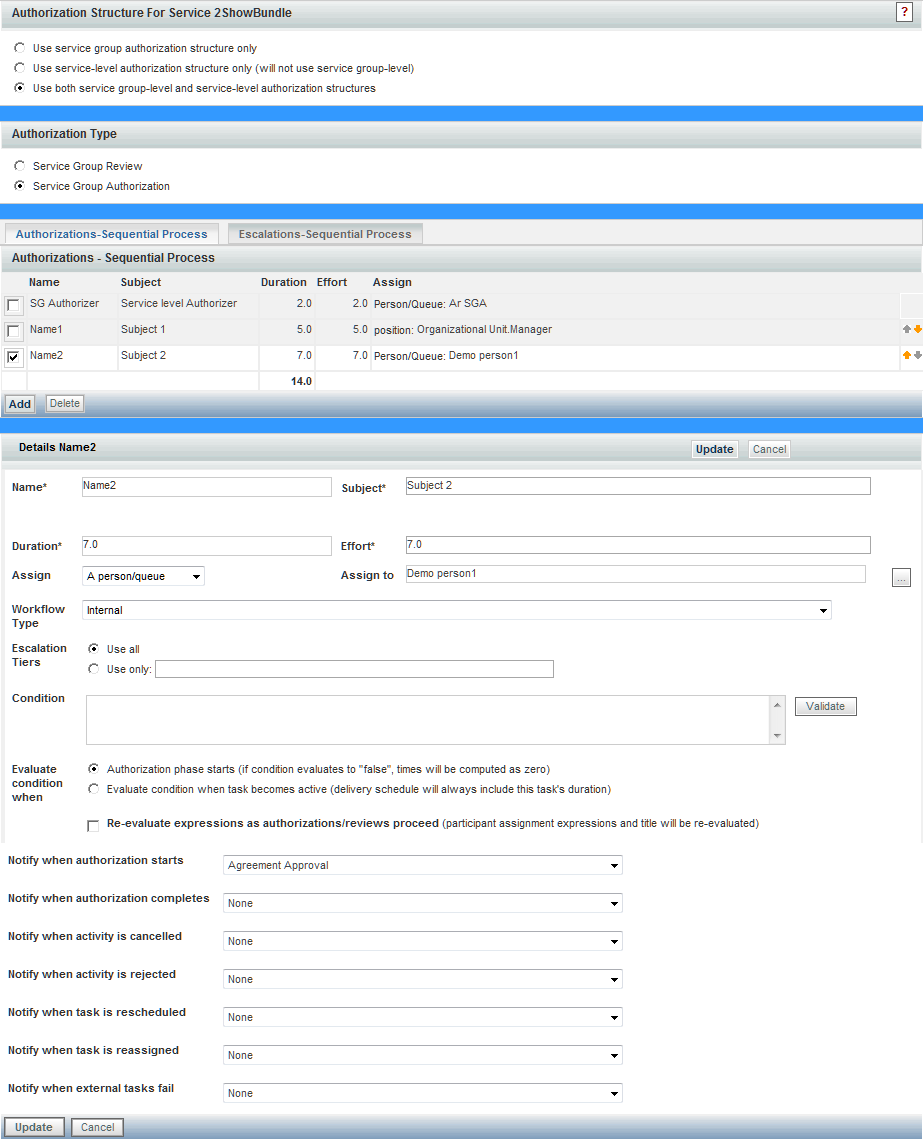Focus the Use only text field

(x=354, y=669)
